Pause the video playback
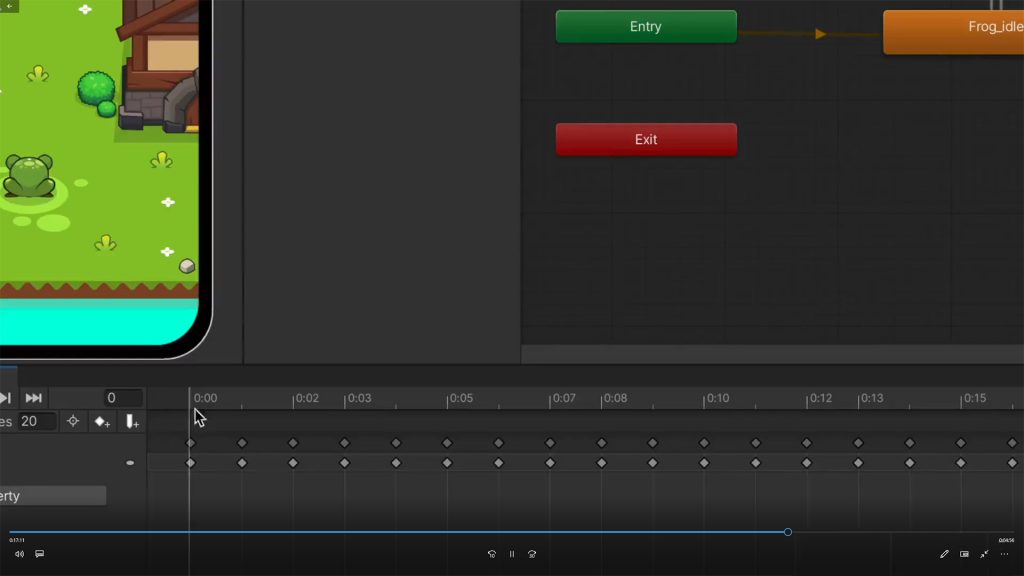Screen dimensions: 1024x576 [512, 554]
